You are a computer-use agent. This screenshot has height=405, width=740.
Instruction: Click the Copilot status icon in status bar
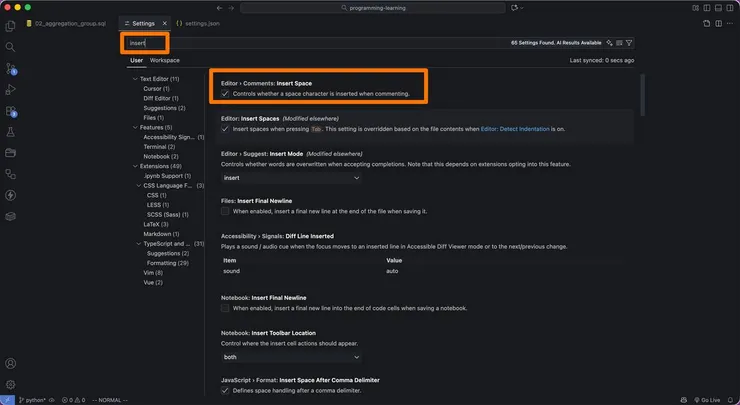click(684, 400)
